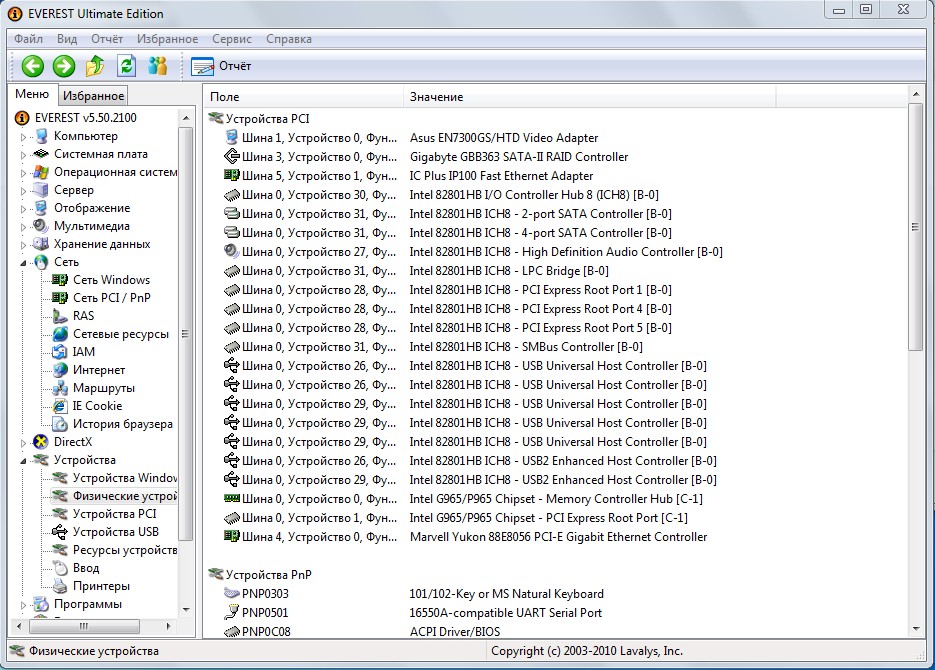This screenshot has height=670, width=935.
Task: Switch to the Избранное tab in the sidebar
Action: [94, 95]
